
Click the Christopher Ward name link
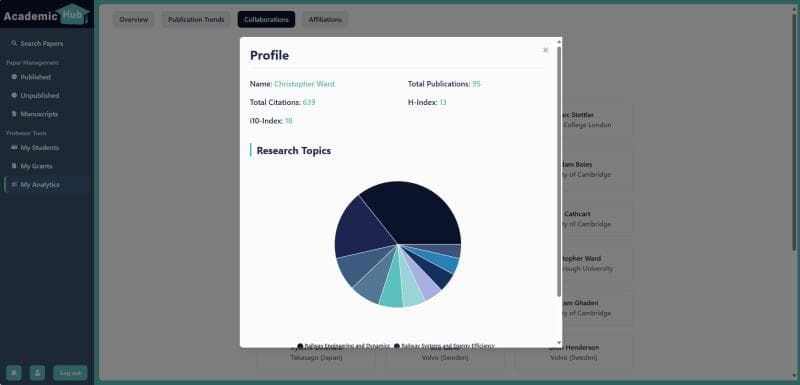pos(305,84)
